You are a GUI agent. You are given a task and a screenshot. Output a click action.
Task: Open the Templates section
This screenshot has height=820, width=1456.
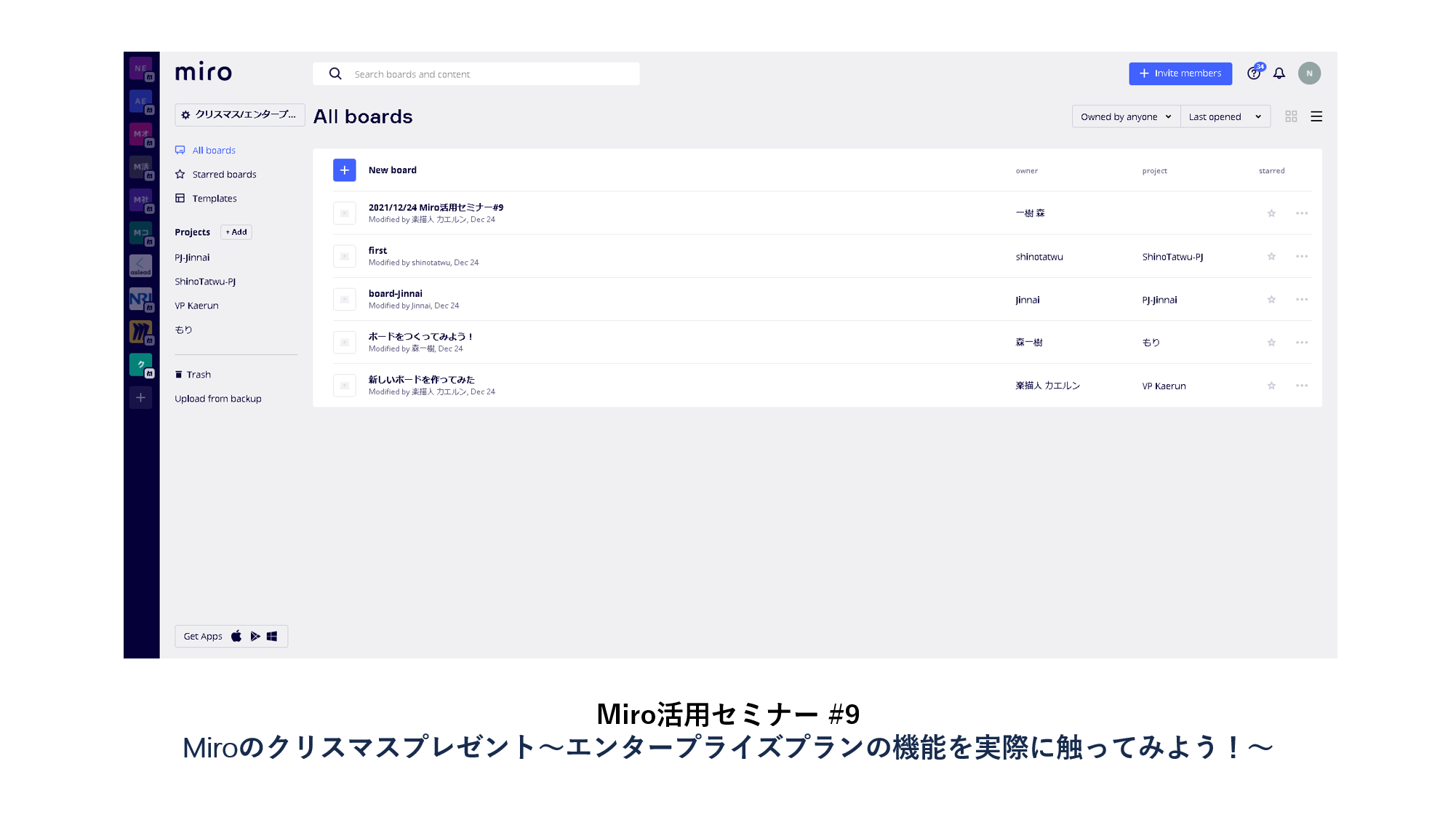[214, 199]
